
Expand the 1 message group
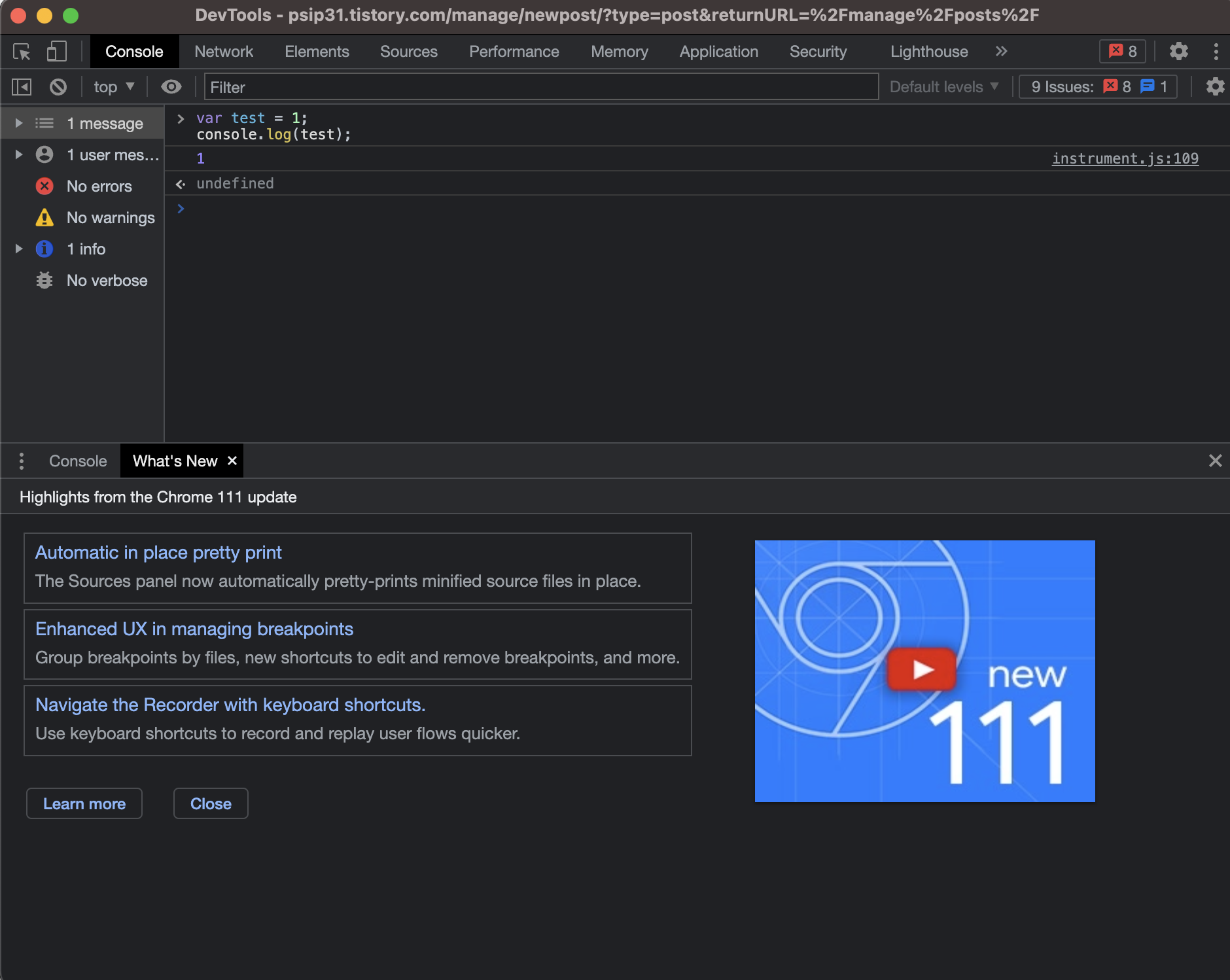19,123
